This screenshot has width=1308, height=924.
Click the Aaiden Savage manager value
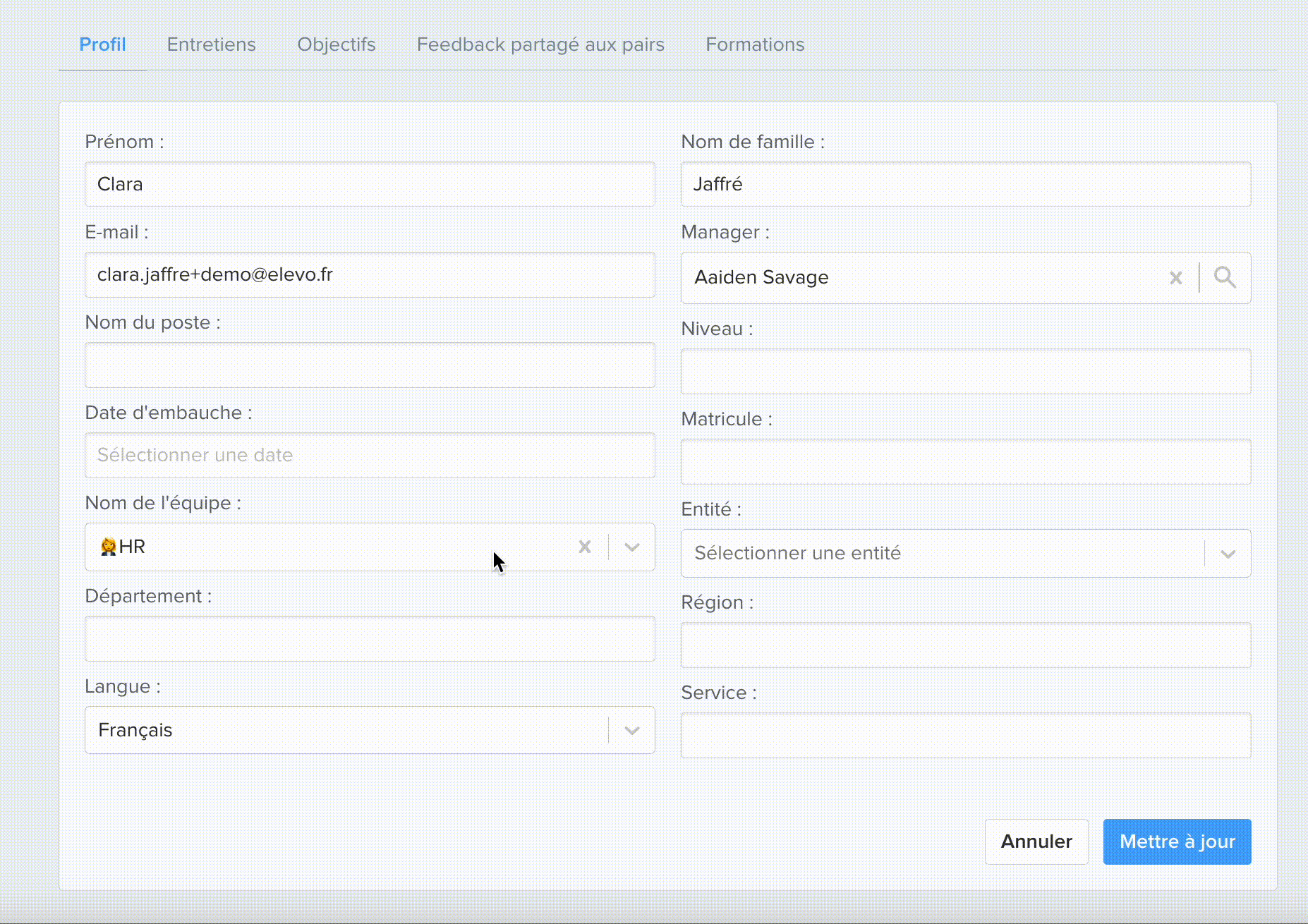coord(761,277)
